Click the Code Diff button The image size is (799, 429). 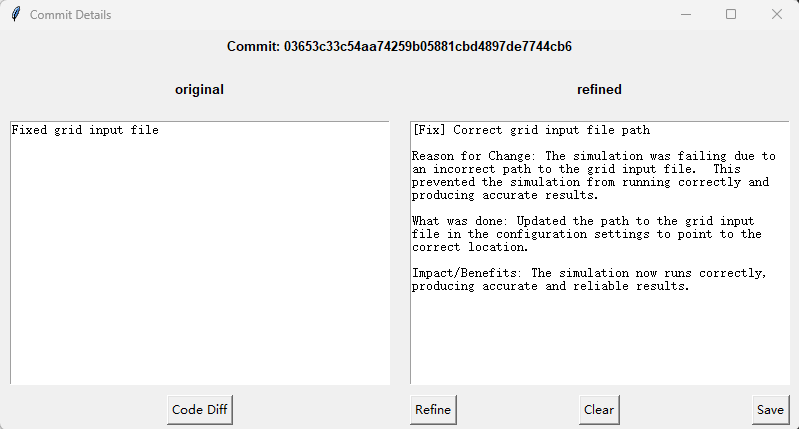[x=200, y=410]
